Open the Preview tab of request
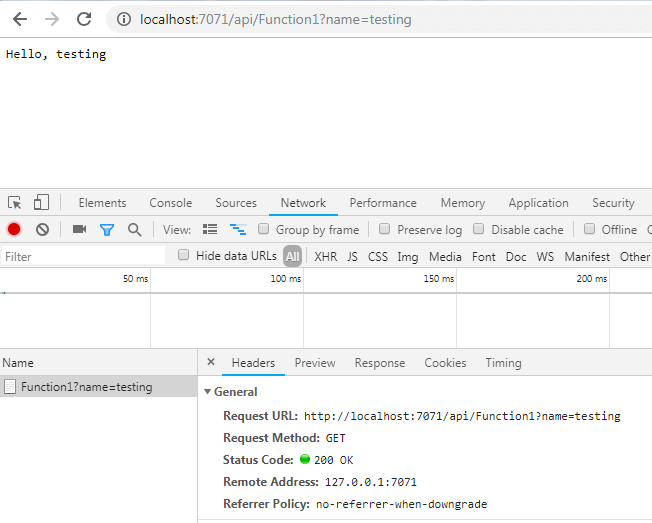Viewport: 652px width, 523px height. click(315, 363)
